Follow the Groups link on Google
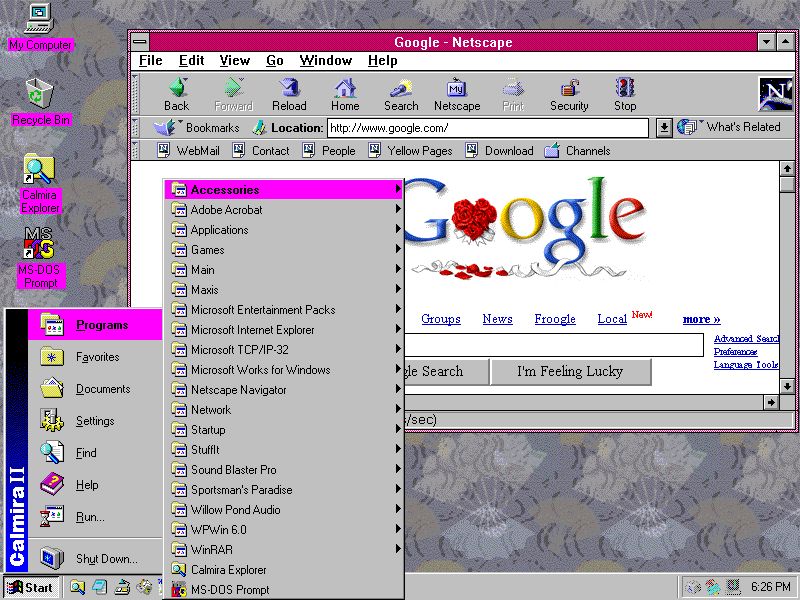This screenshot has width=800, height=600. click(441, 319)
